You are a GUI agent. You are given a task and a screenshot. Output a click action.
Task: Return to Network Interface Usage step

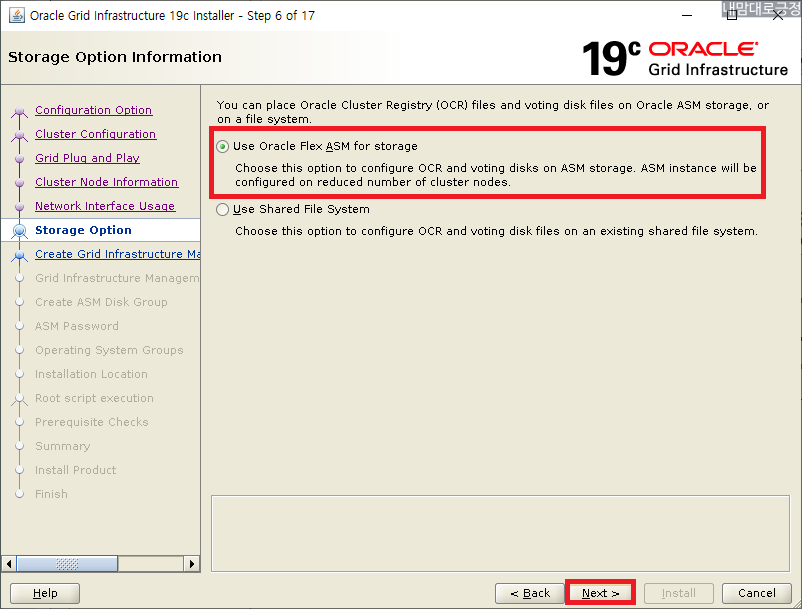[x=105, y=206]
